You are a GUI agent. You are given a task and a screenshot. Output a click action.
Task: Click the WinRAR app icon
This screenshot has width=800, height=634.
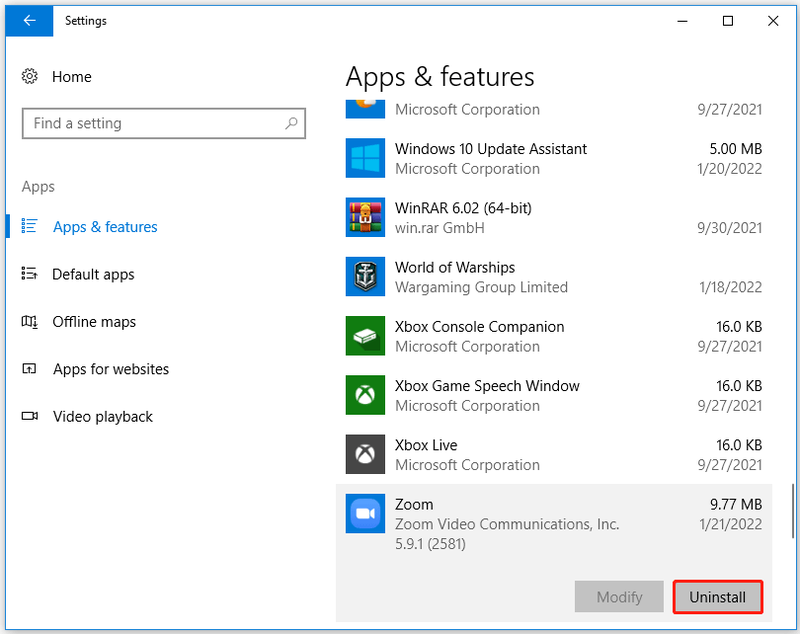coord(365,217)
